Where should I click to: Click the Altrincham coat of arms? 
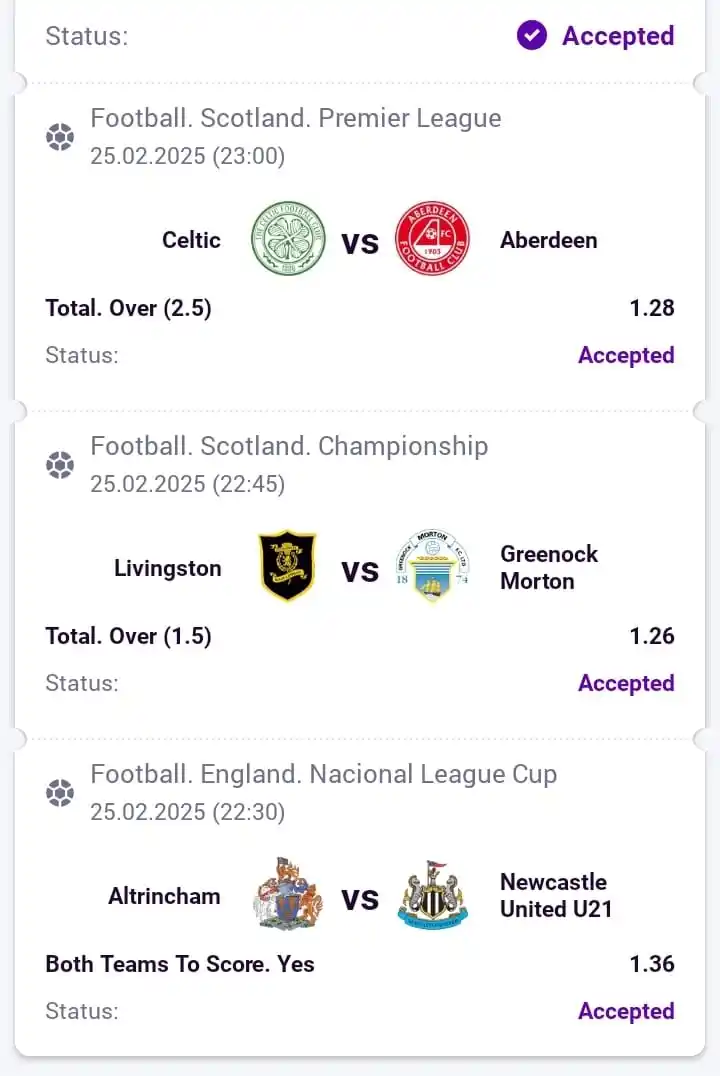288,894
